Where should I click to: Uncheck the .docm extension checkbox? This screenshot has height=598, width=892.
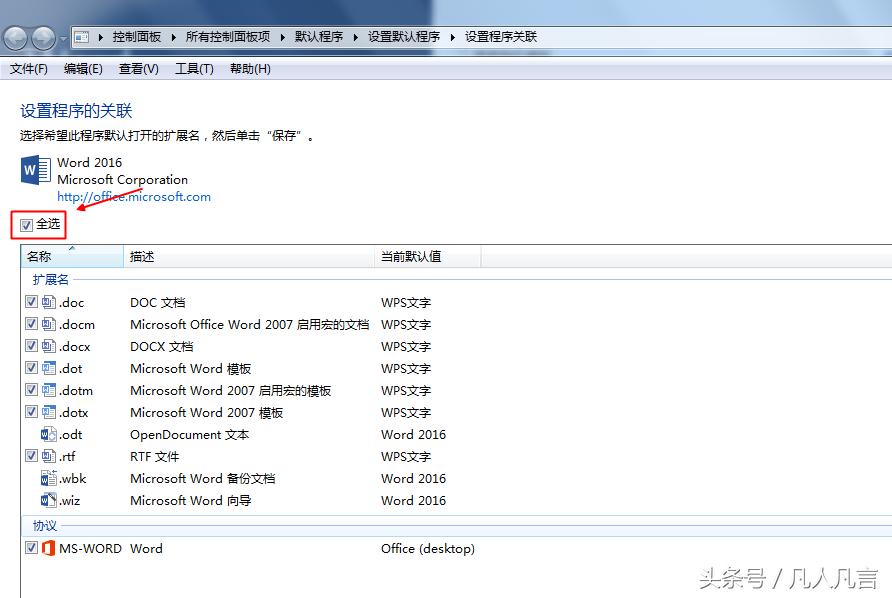pos(32,324)
